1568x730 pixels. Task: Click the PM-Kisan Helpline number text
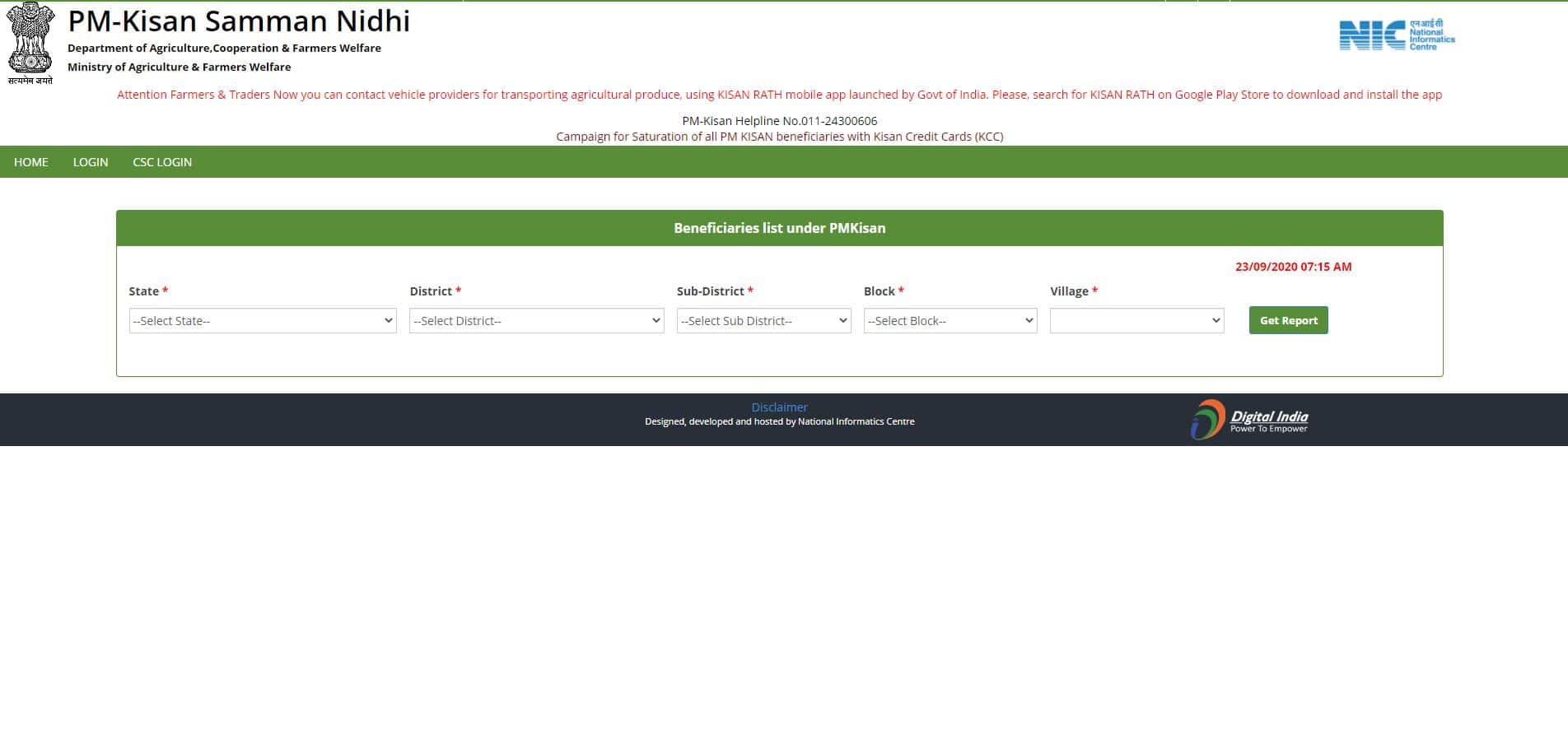(780, 121)
